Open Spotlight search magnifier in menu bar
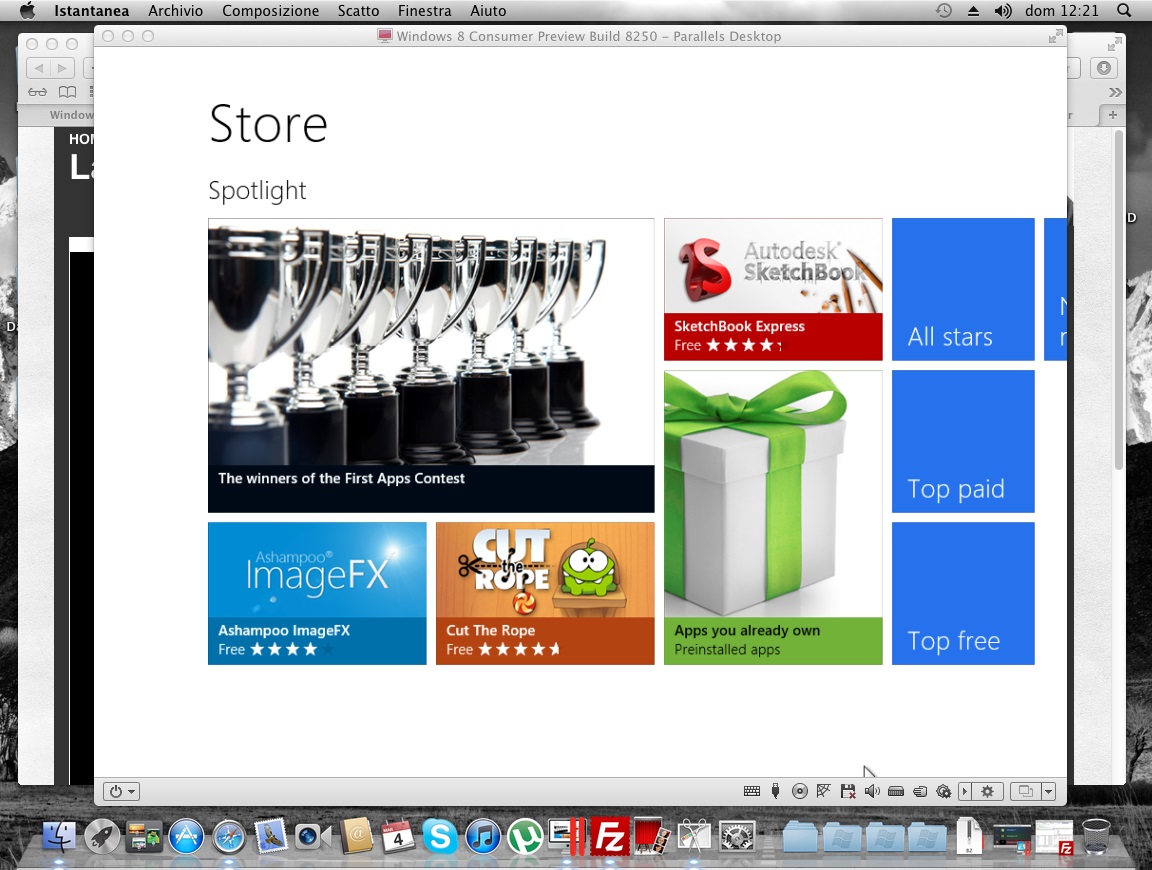Image resolution: width=1152 pixels, height=870 pixels. (1124, 11)
